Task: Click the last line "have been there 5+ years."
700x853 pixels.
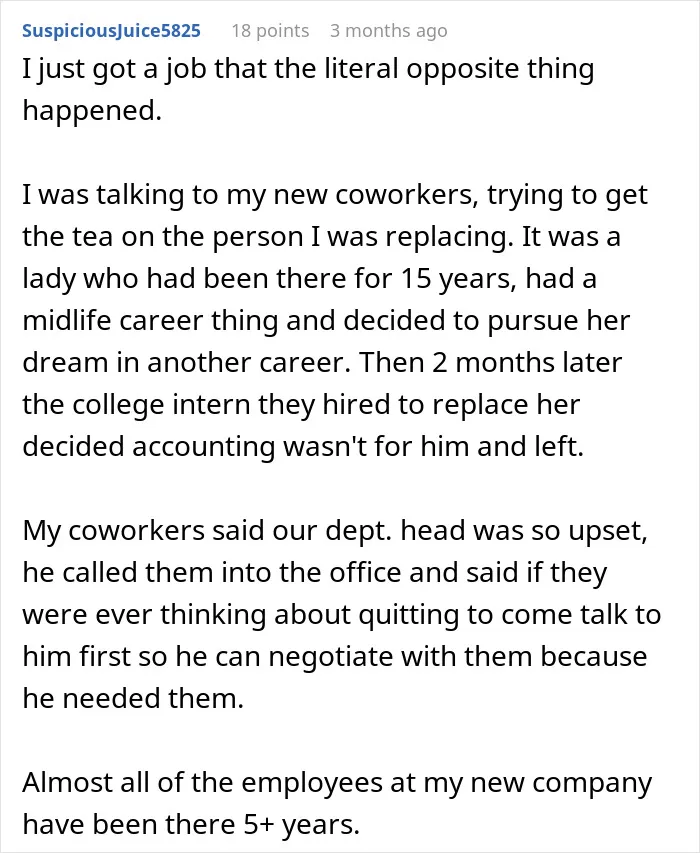Action: click(x=191, y=826)
